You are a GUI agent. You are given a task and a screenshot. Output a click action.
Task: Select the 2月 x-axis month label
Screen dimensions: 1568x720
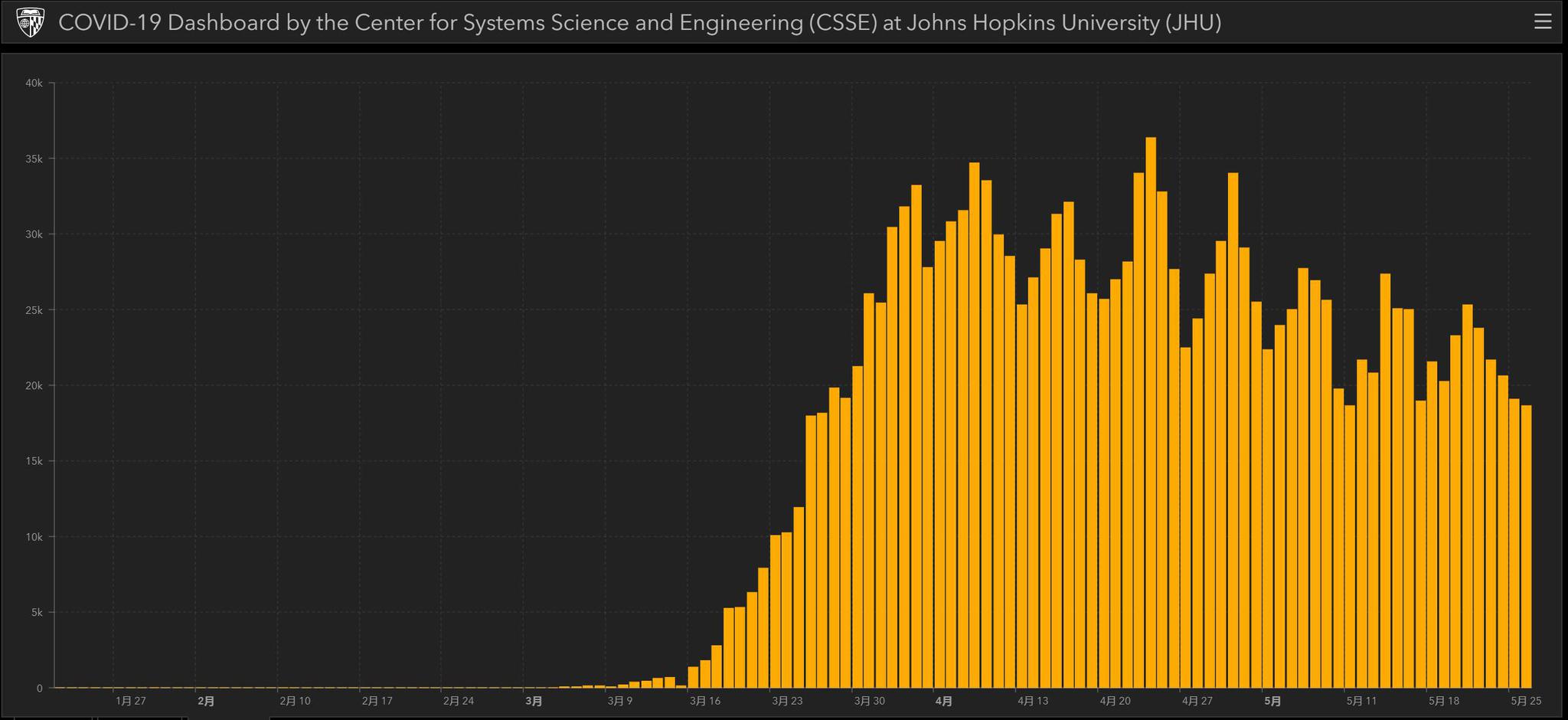[206, 701]
